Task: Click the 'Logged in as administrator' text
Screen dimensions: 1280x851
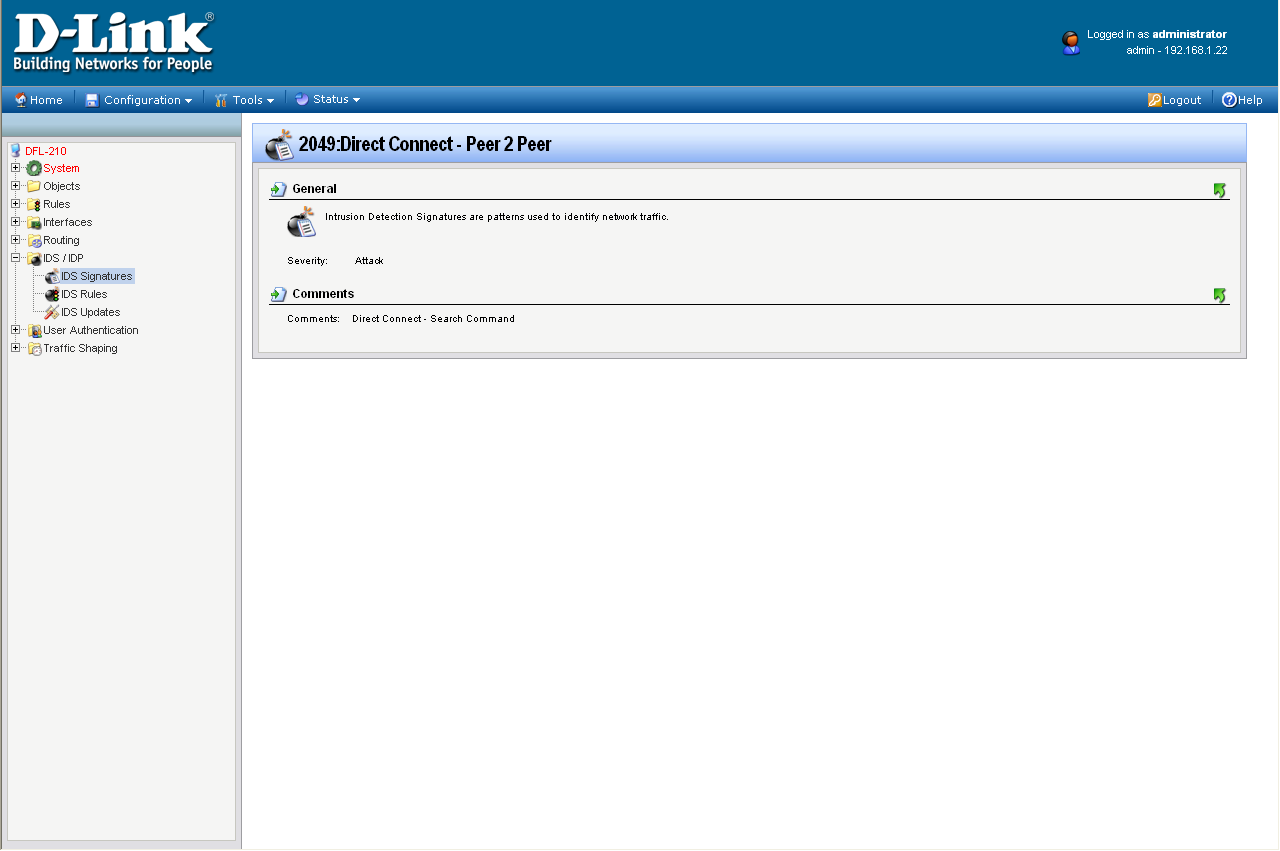Action: (1157, 34)
